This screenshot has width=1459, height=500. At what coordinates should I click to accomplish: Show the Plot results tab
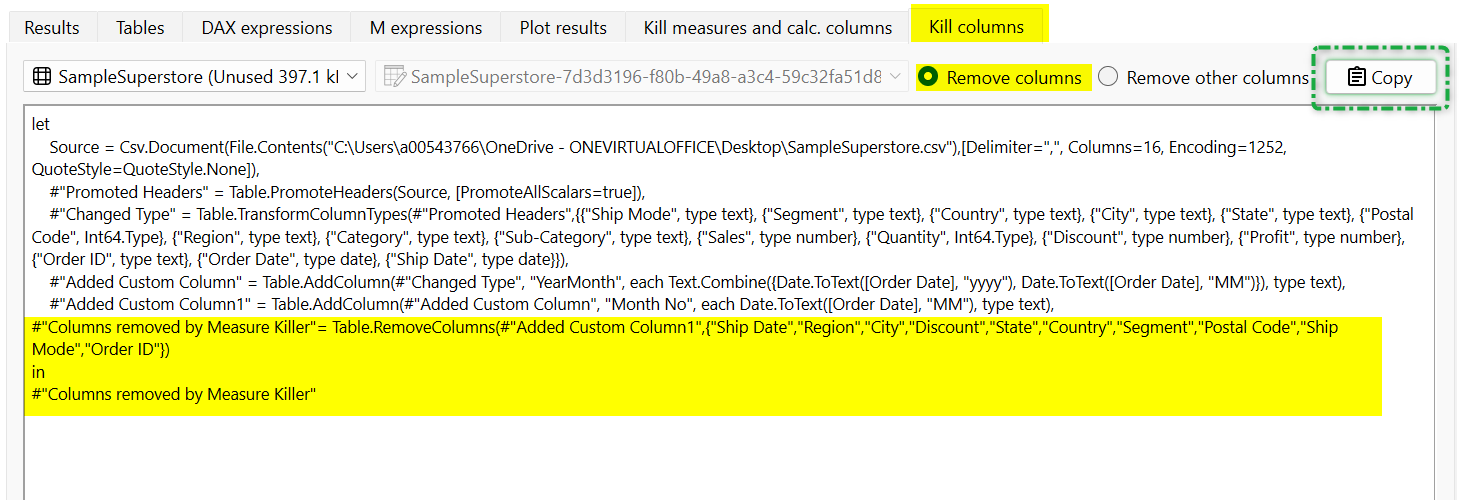point(563,28)
